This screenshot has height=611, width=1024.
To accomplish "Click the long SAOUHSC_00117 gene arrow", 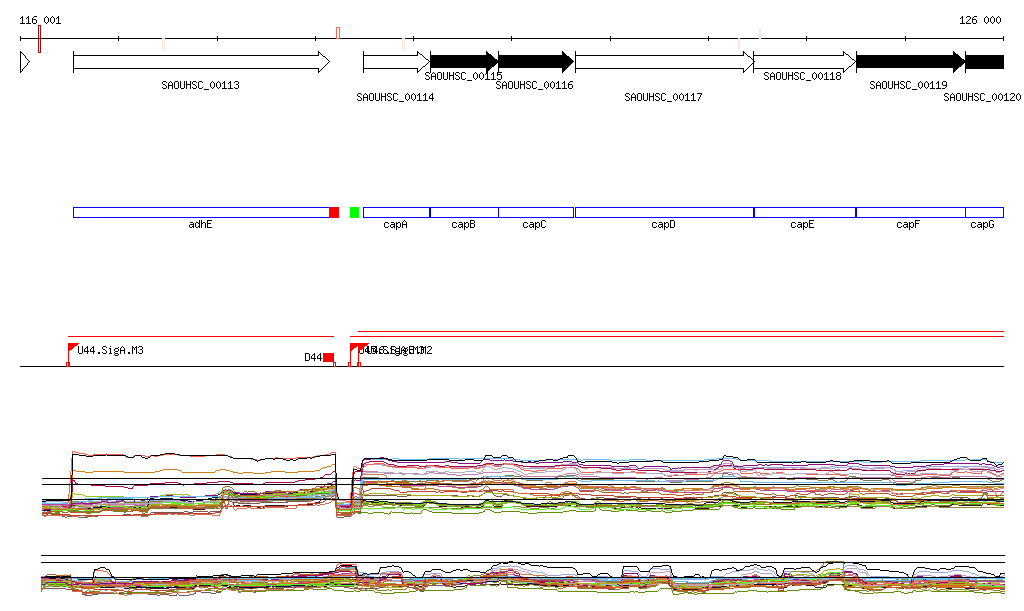I will 664,62.
